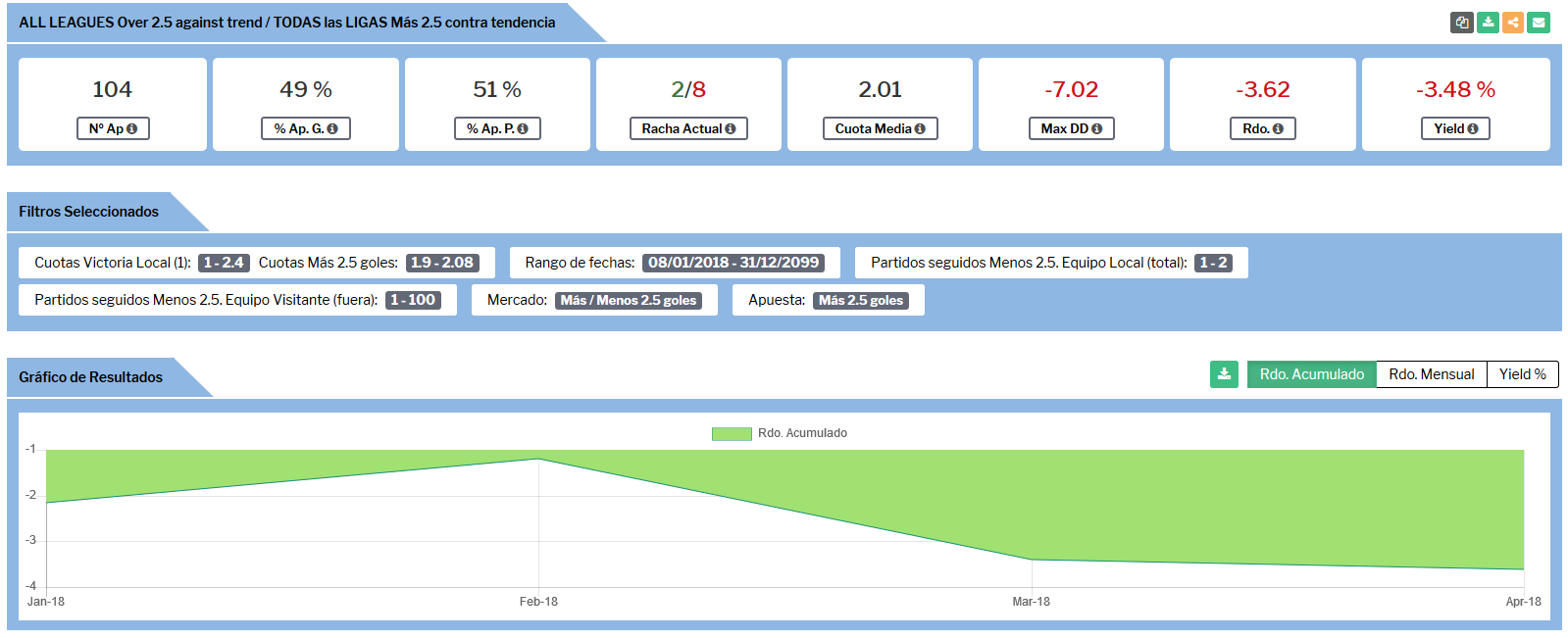Click the Más 2.5 goles bet badge

click(x=861, y=300)
